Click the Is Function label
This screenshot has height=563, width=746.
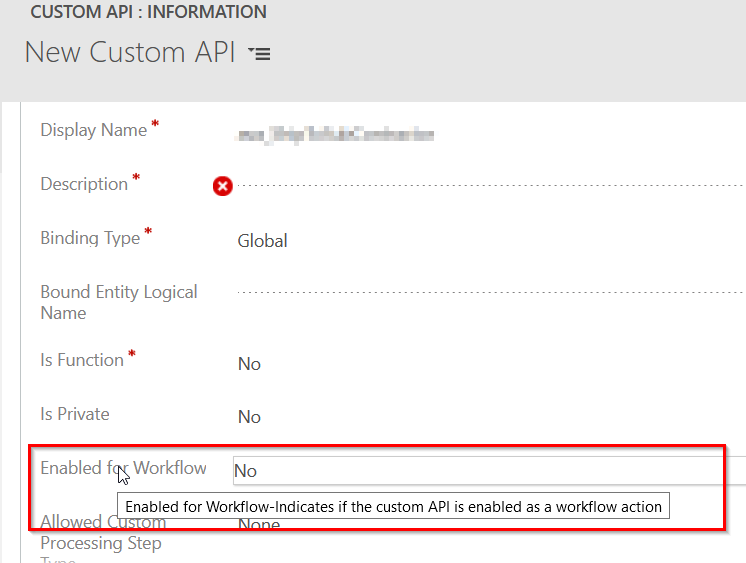(x=82, y=360)
